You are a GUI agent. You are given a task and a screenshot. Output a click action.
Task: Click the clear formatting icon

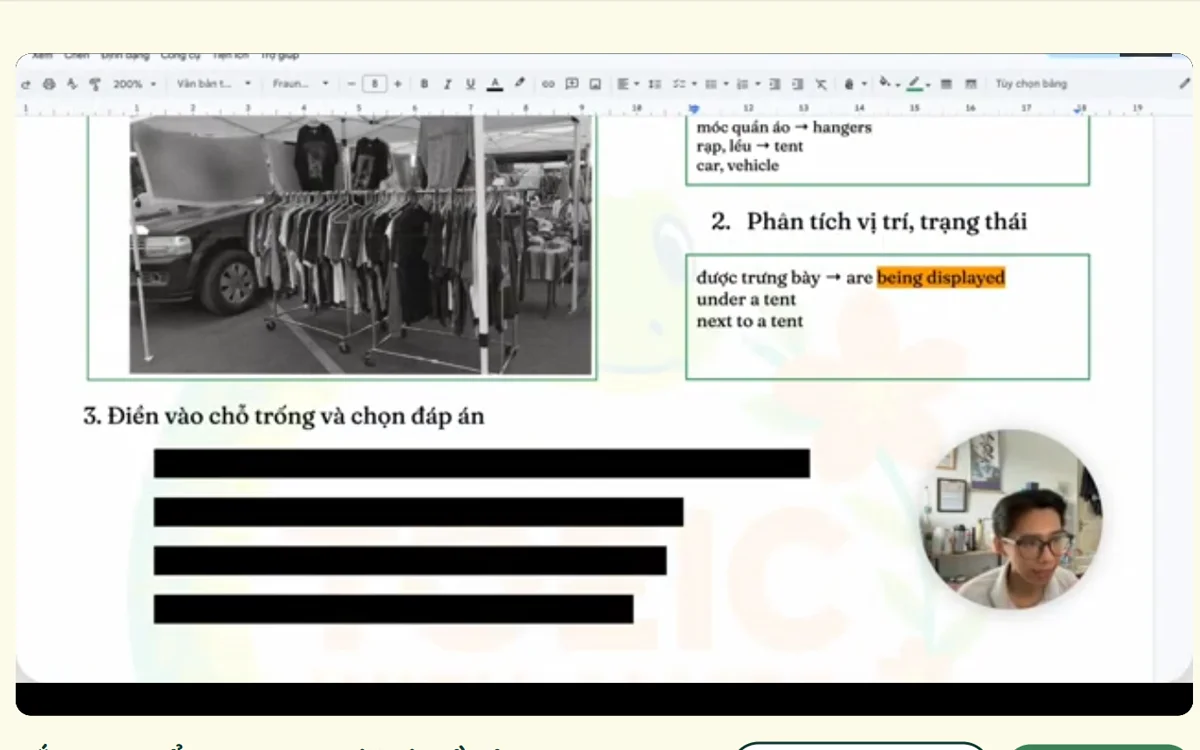tap(821, 84)
